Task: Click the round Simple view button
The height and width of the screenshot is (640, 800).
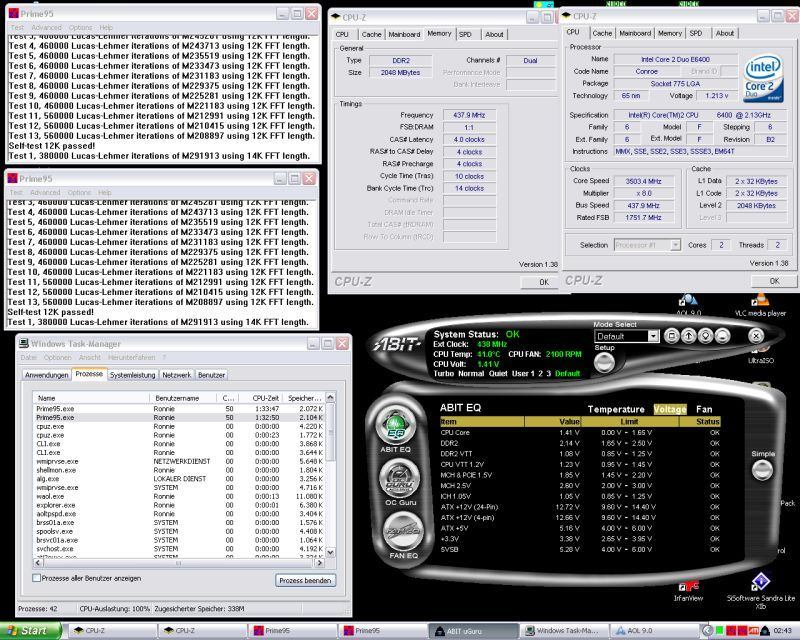Action: 762,470
